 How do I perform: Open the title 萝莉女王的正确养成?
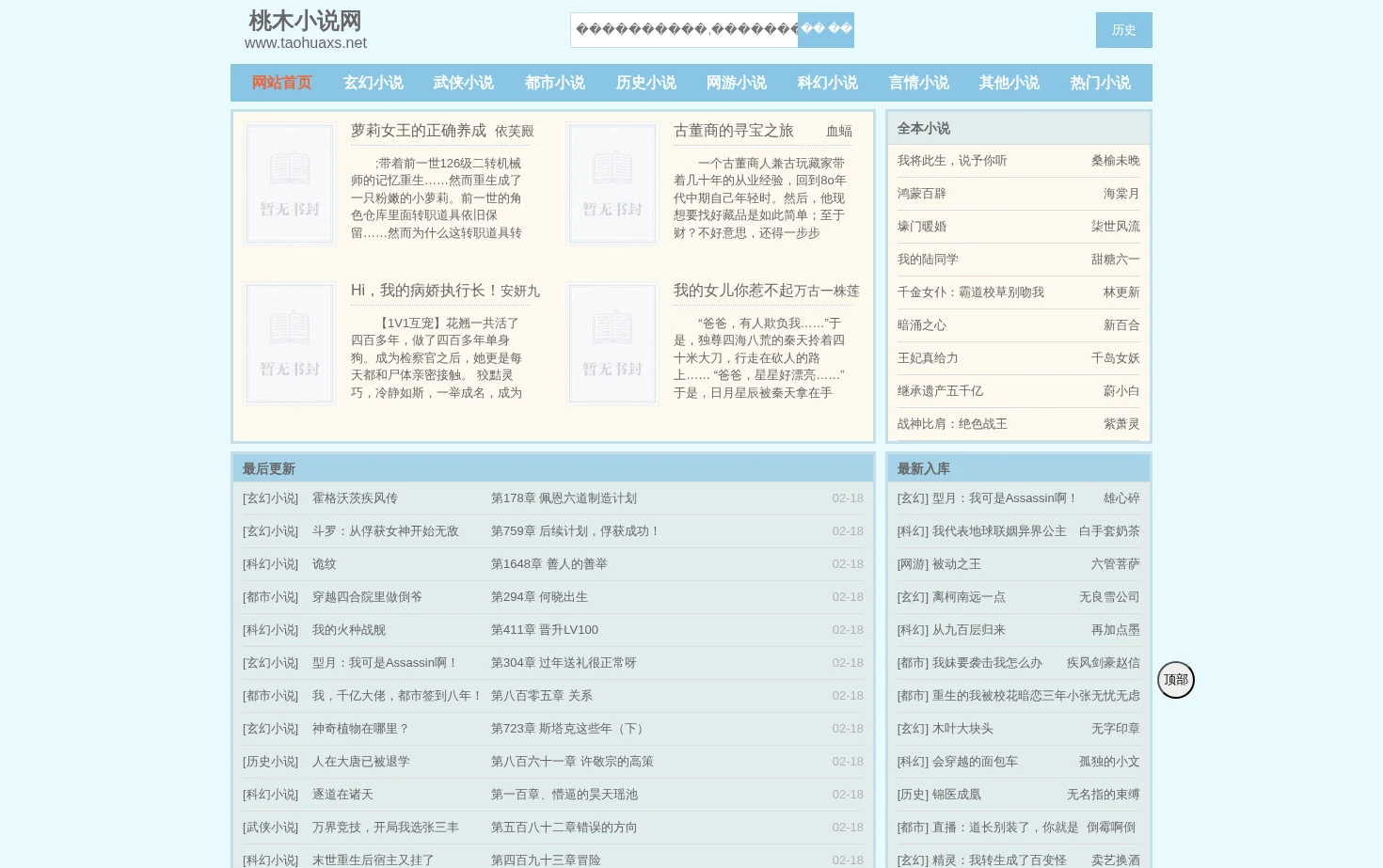(x=419, y=131)
